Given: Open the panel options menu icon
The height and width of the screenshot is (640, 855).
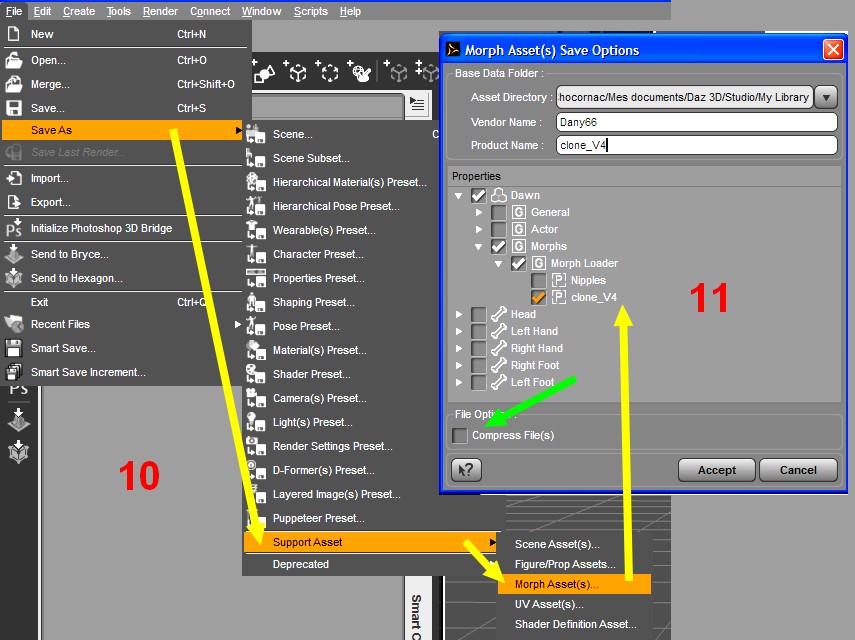Looking at the screenshot, I should [418, 104].
